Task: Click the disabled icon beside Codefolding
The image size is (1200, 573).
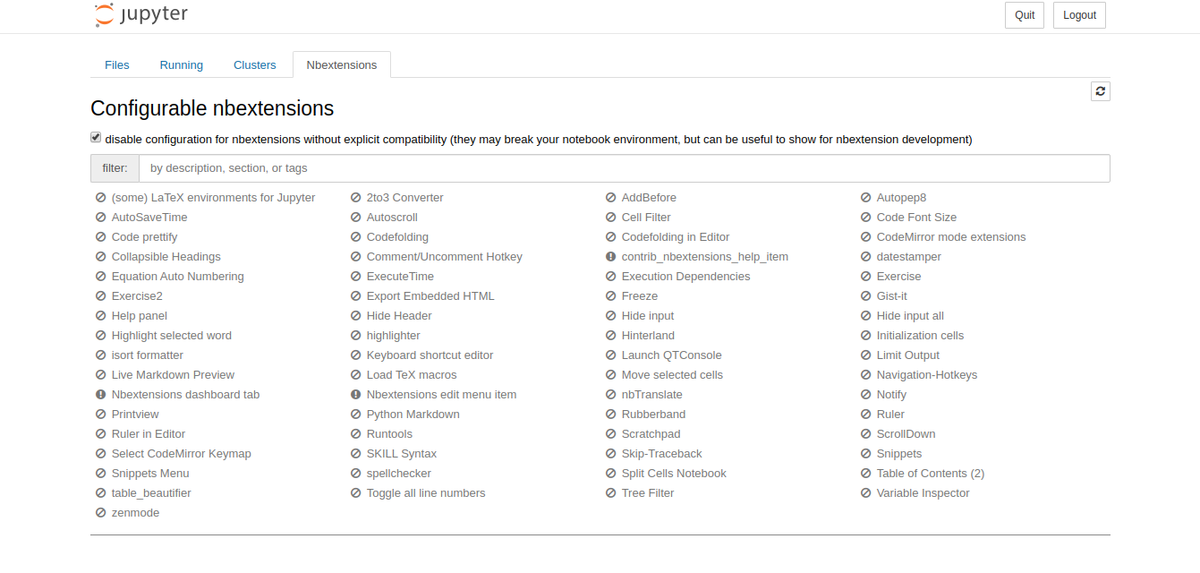Action: [x=356, y=237]
